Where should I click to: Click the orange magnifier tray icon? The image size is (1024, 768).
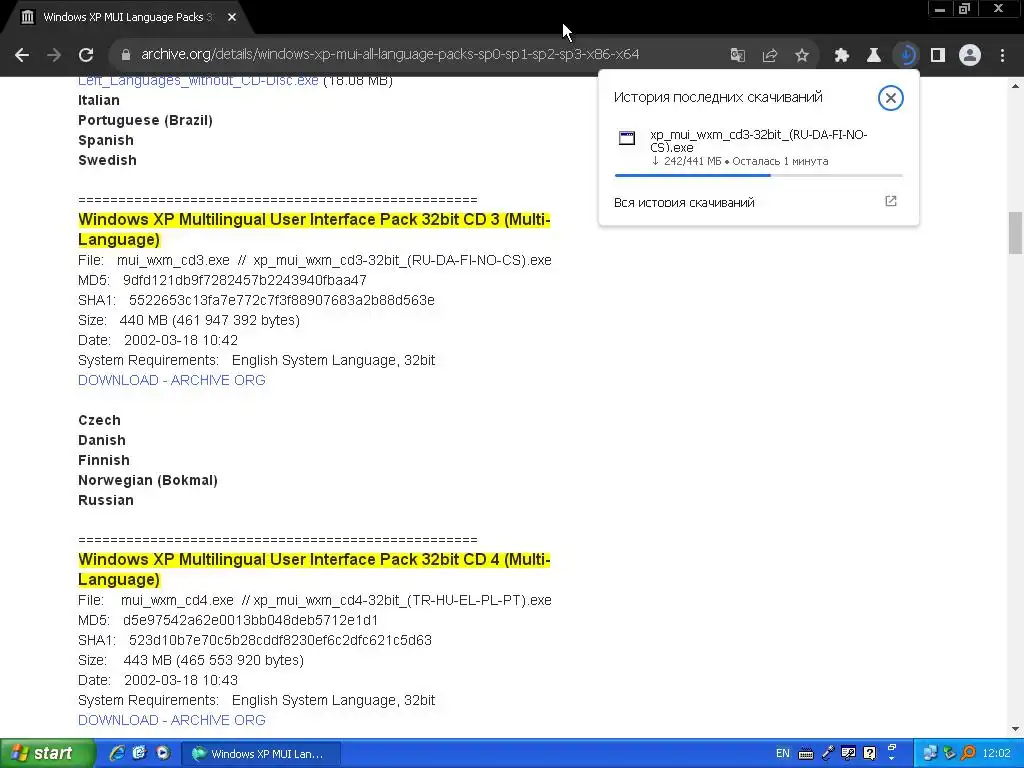pyautogui.click(x=968, y=754)
